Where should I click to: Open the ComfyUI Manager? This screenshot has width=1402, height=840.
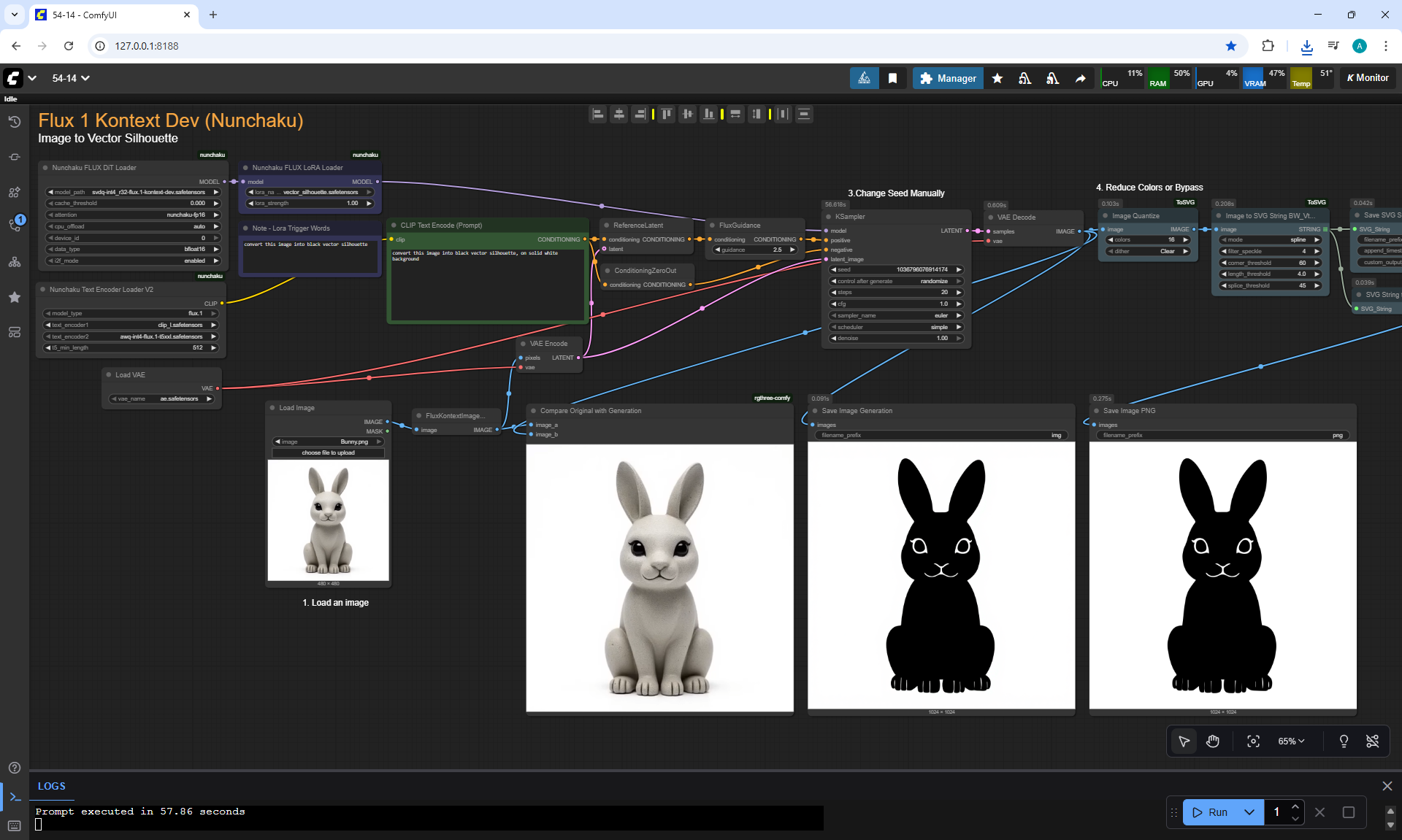coord(948,78)
